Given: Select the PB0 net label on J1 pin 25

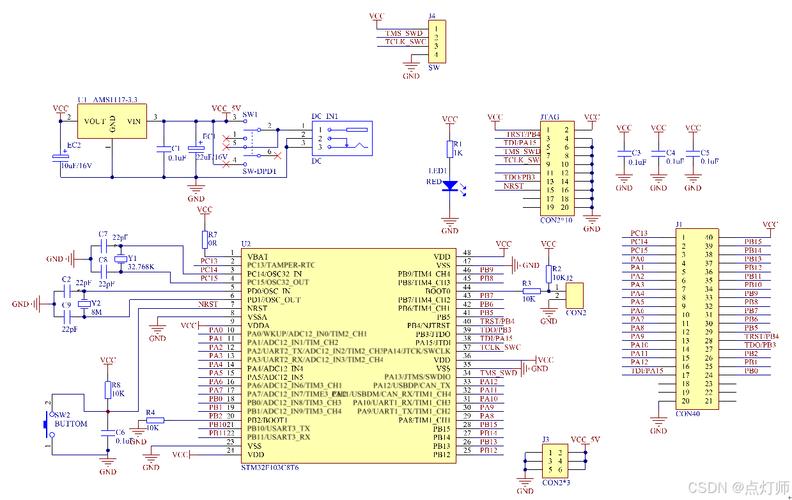Looking at the screenshot, I should tap(751, 371).
